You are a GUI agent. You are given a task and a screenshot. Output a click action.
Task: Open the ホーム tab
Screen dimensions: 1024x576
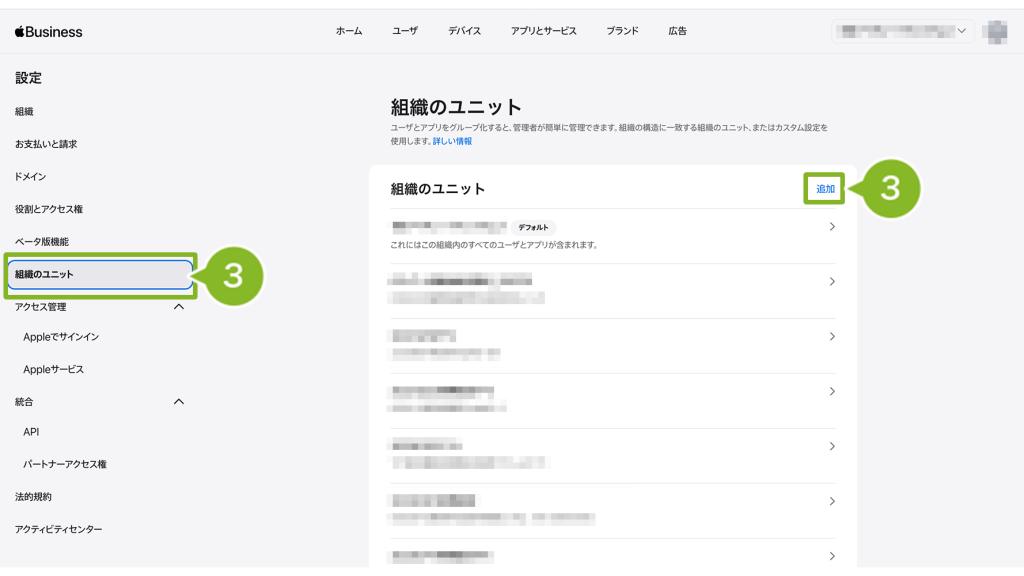[x=349, y=31]
